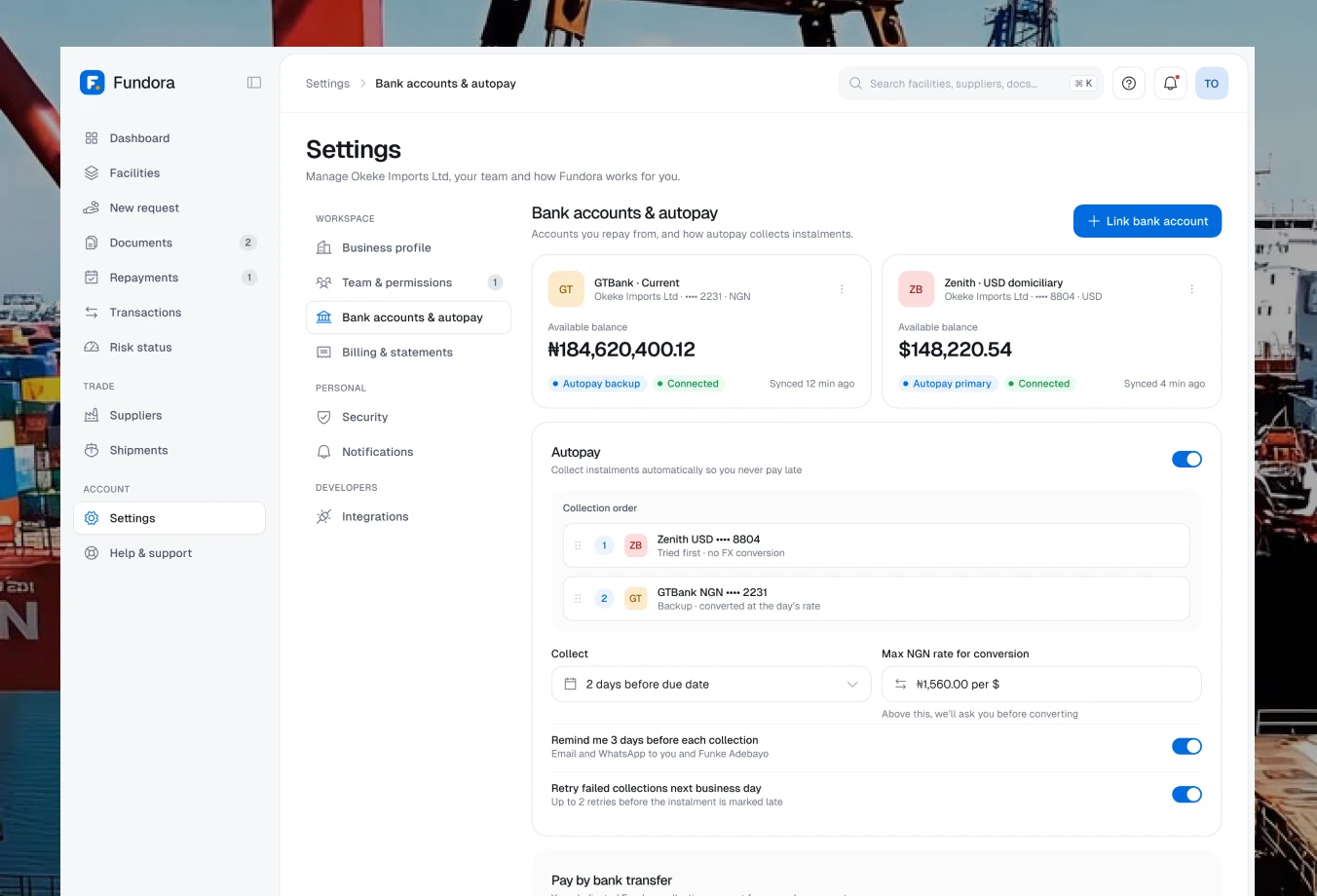Go to Dashboard in the sidebar
Viewport: 1317px width, 896px height.
click(169, 138)
